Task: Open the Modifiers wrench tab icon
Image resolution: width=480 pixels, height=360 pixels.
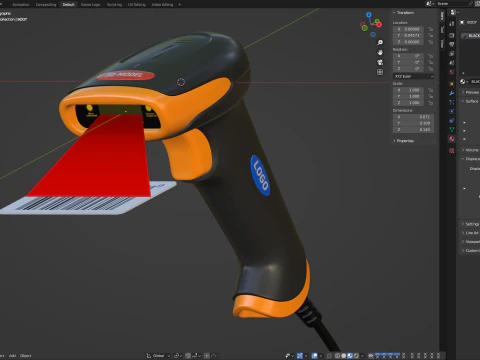Action: tap(452, 93)
